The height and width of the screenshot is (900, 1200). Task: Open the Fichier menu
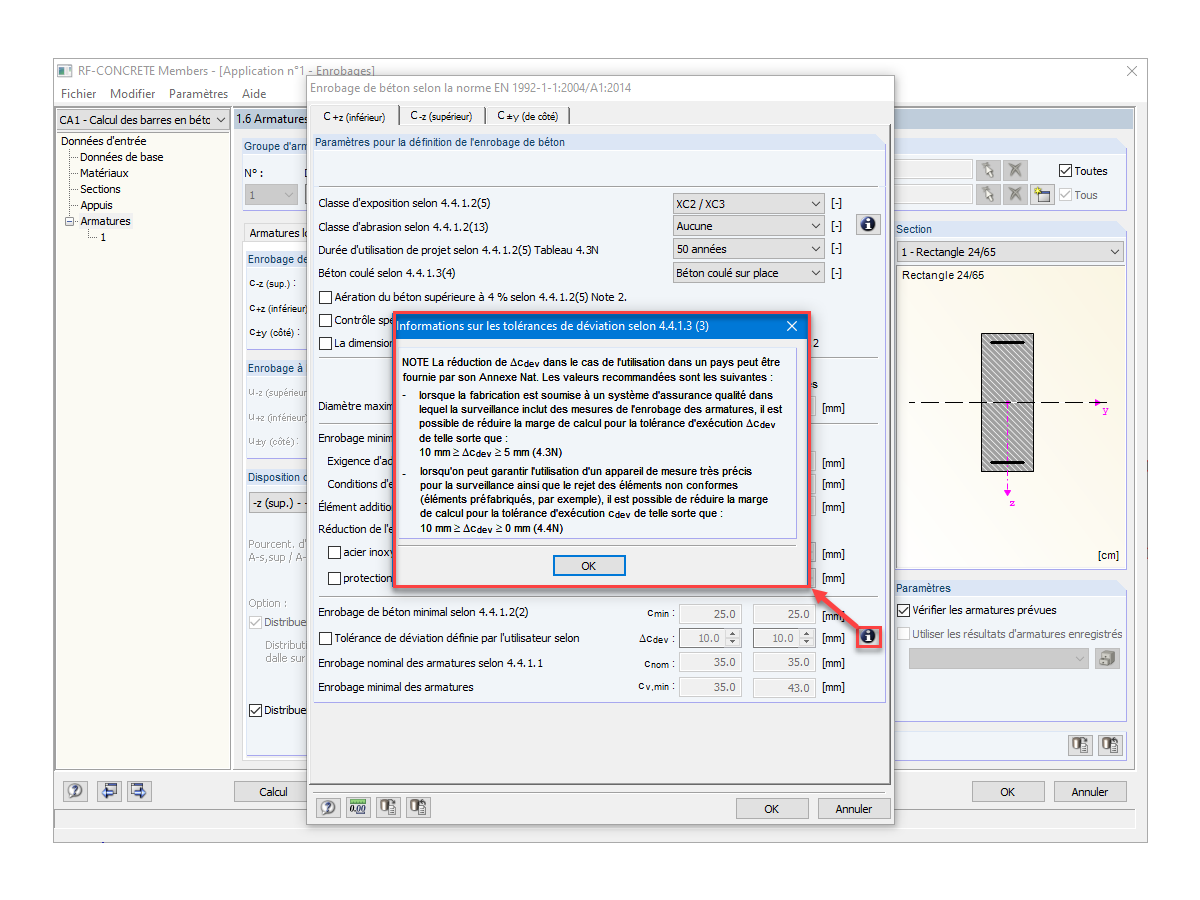pyautogui.click(x=78, y=94)
